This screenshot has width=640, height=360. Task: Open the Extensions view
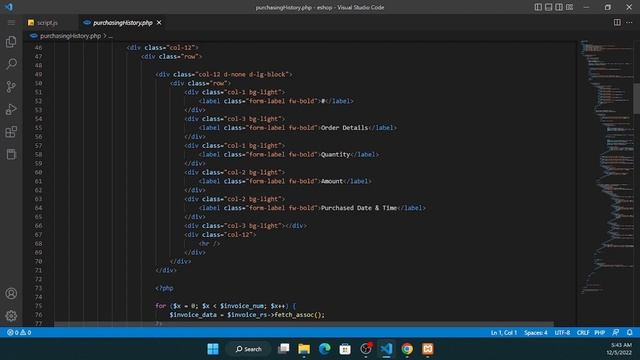11,132
